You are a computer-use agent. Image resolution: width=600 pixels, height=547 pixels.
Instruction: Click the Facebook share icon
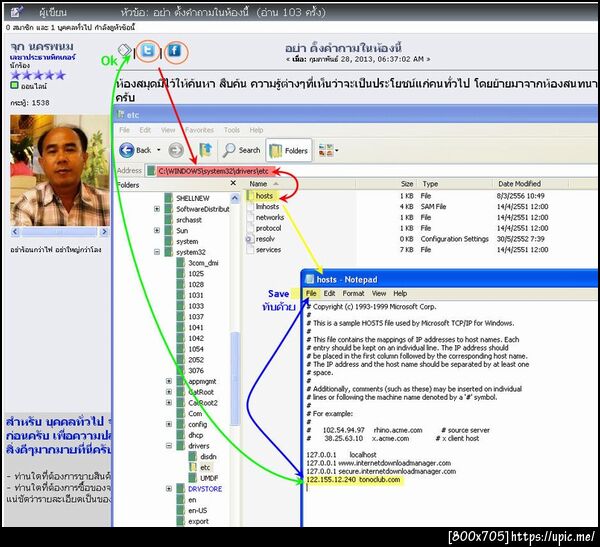click(x=174, y=51)
